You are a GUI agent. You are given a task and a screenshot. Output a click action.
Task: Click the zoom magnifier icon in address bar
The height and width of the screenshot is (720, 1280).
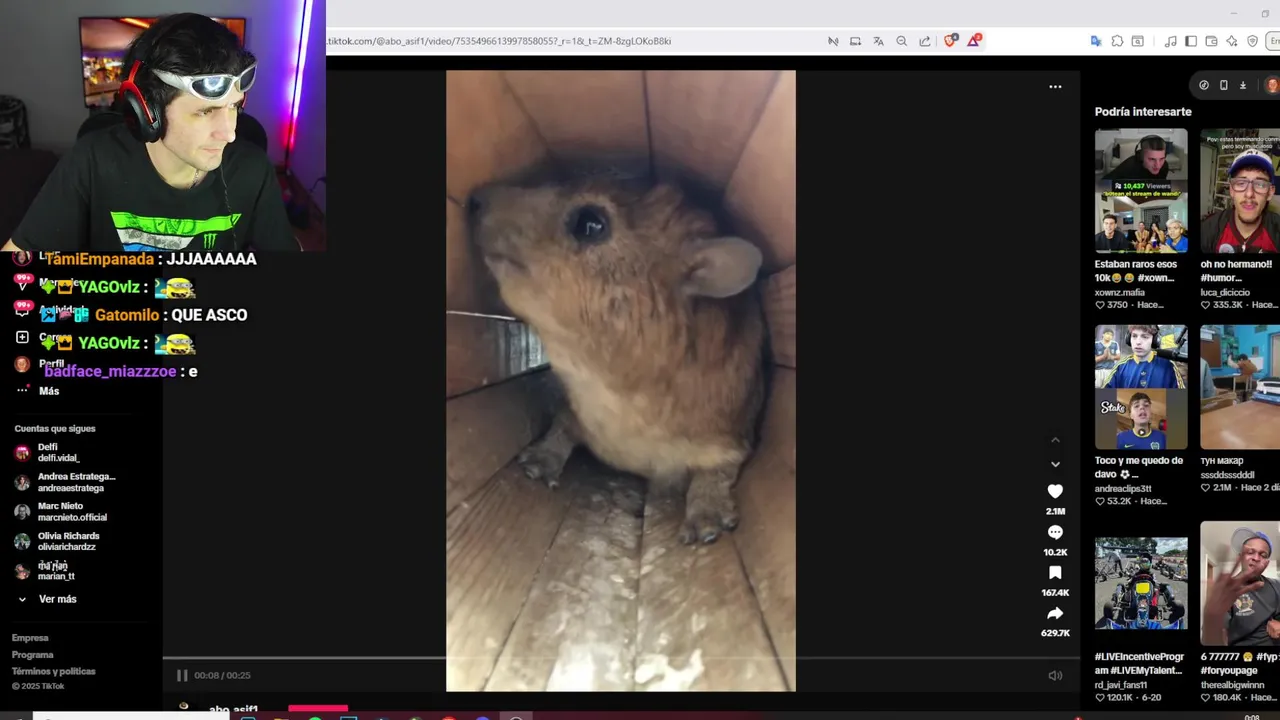[901, 41]
